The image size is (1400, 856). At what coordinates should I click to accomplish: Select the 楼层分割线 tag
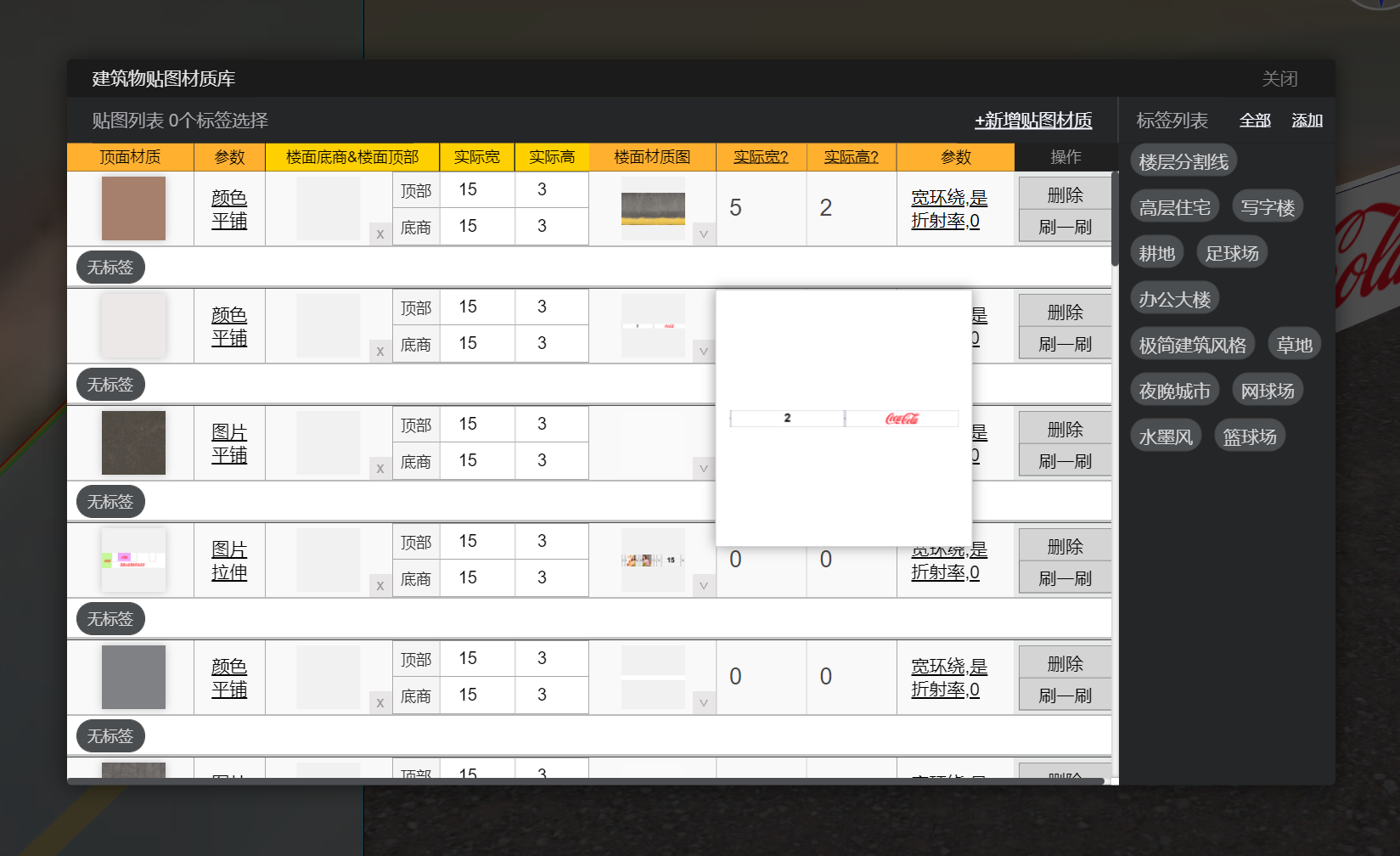click(1184, 161)
